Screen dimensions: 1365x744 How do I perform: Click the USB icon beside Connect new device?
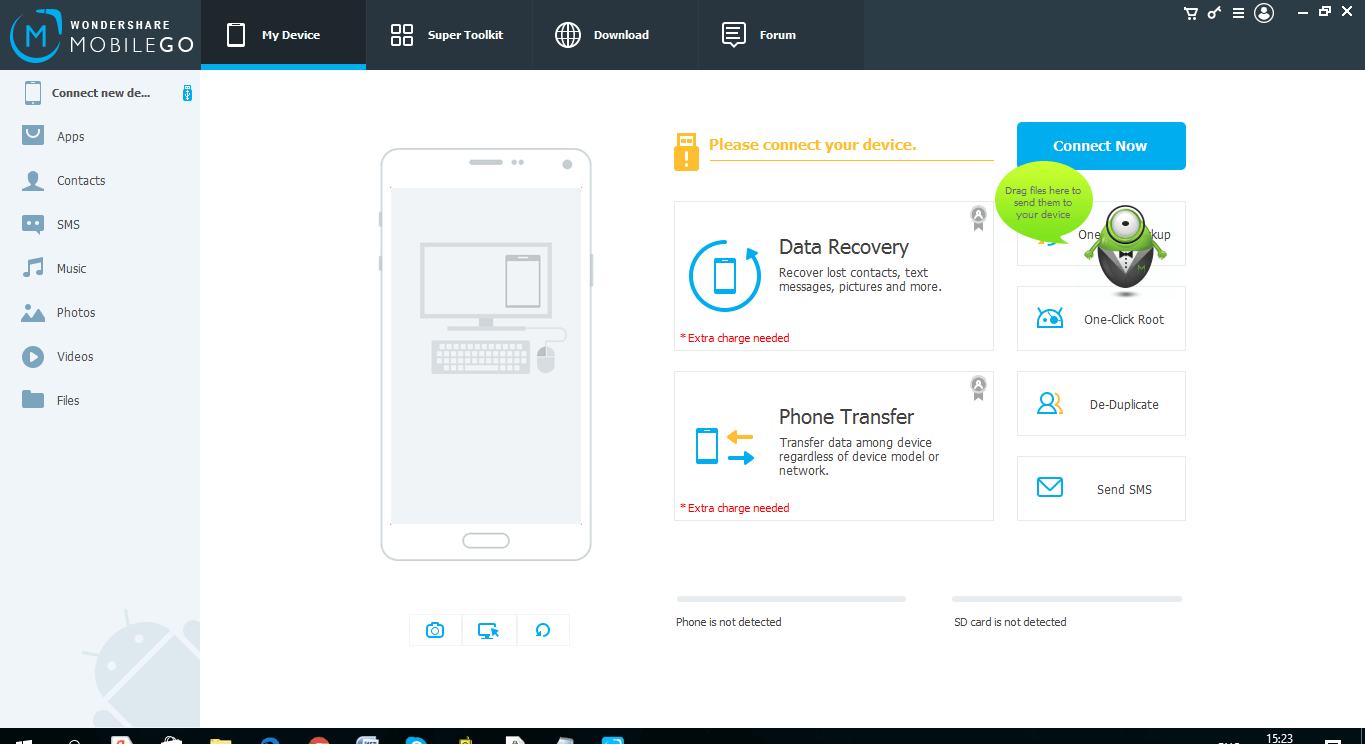pos(187,93)
